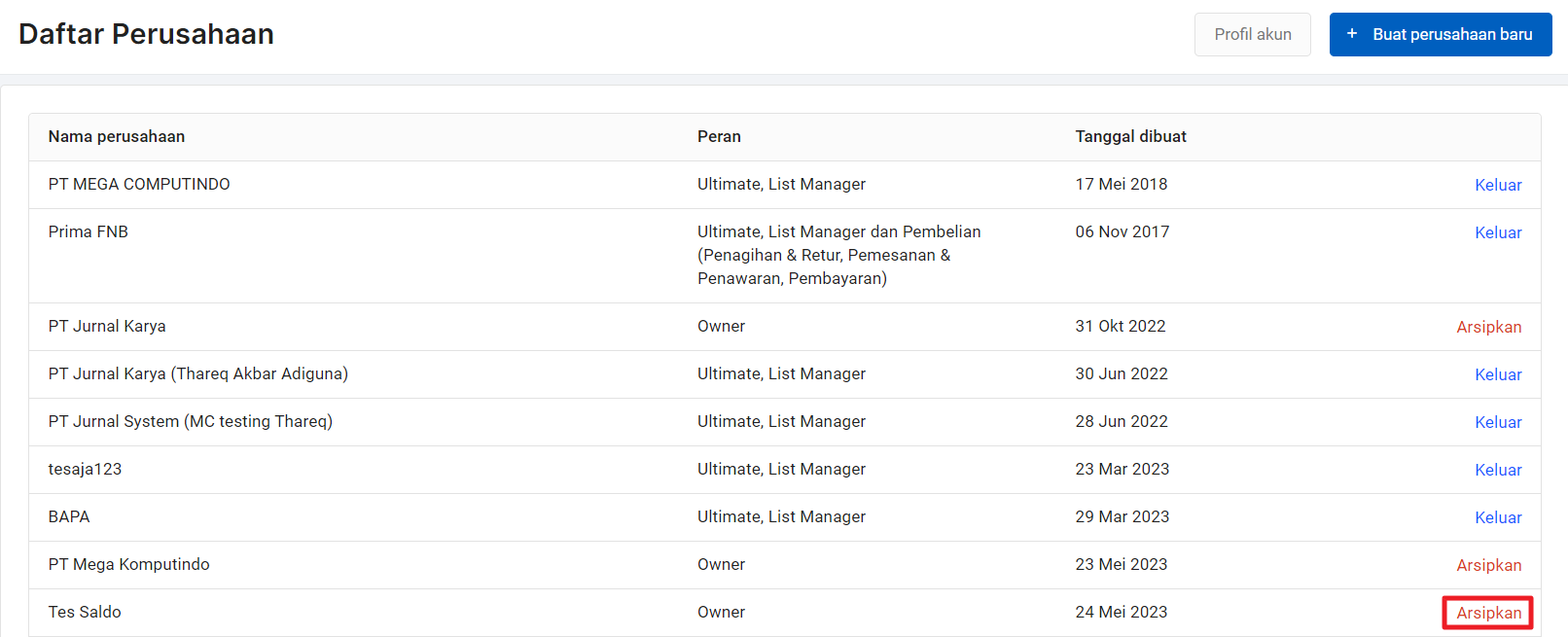Click the date 30 Jun 2022

click(1122, 373)
